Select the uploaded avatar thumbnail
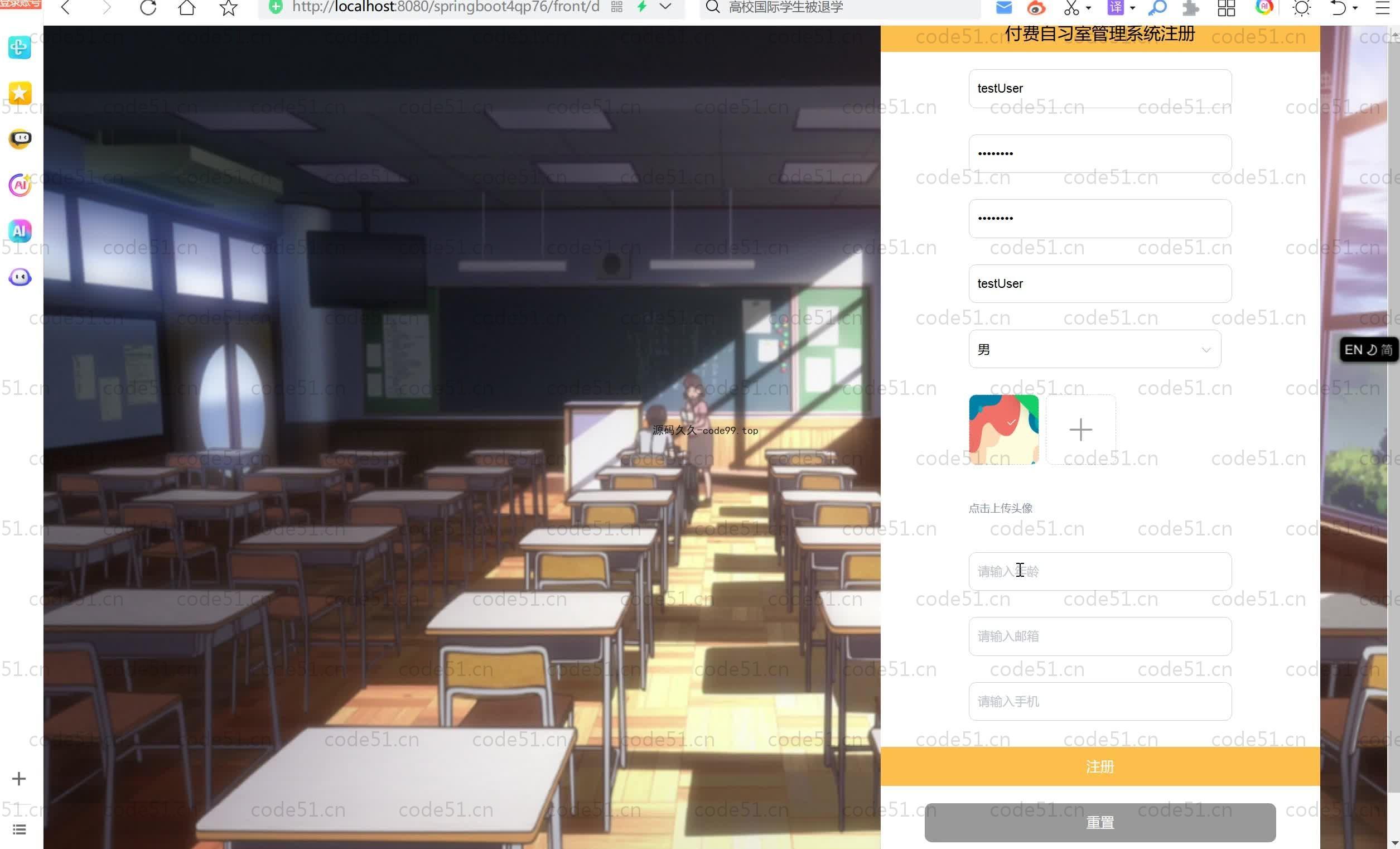 [1003, 430]
